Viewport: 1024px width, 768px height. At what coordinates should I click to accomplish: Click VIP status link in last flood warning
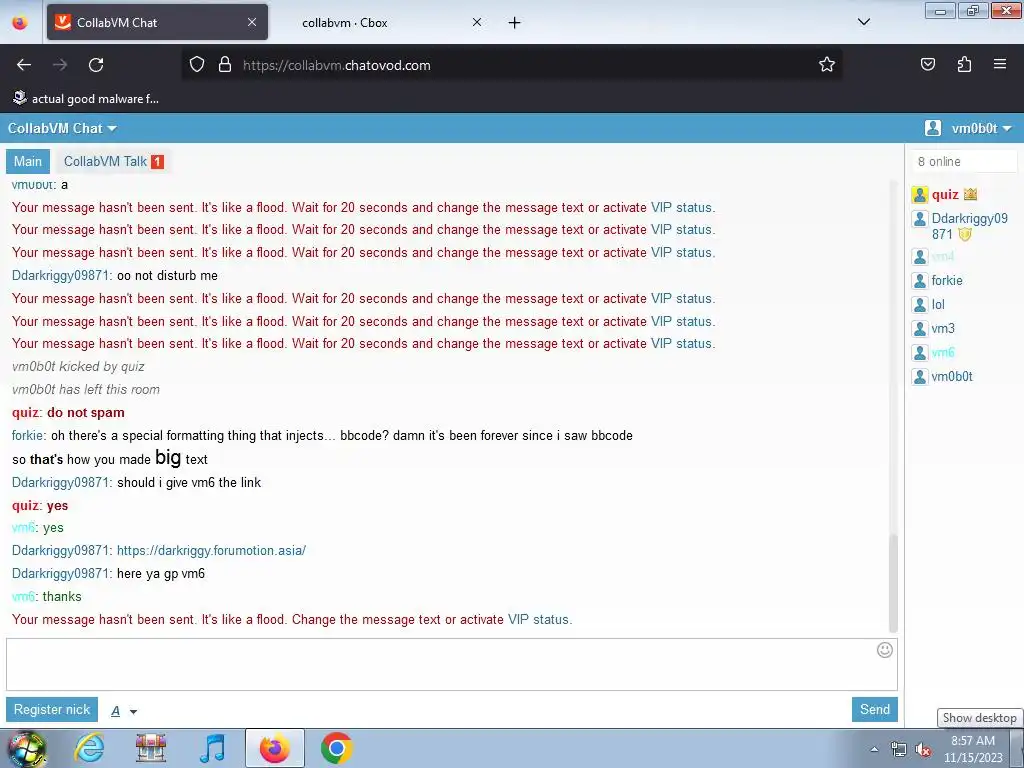pos(539,619)
